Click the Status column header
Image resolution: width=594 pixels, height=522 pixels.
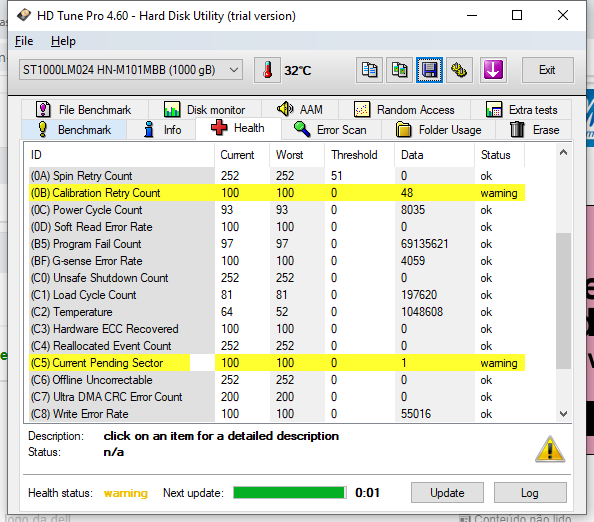click(499, 155)
